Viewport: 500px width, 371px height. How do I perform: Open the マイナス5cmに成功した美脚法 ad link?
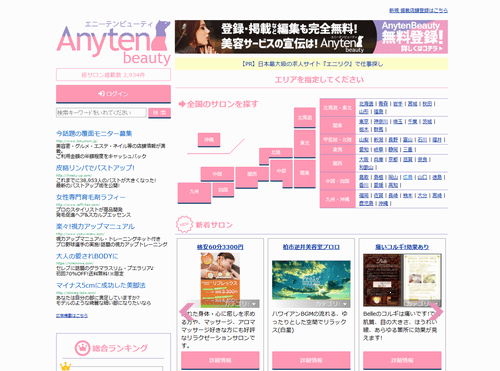point(101,285)
